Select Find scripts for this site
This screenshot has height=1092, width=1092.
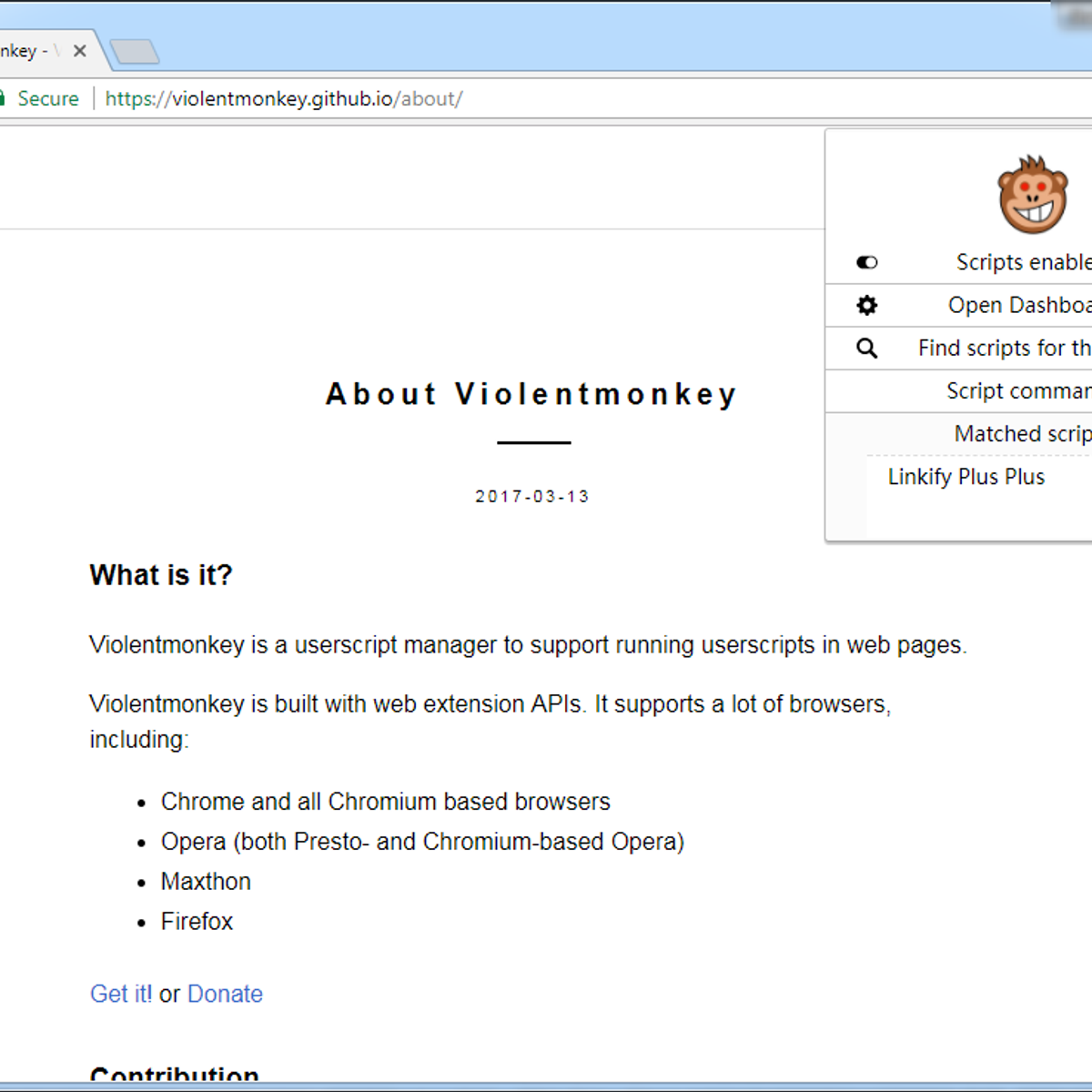(959, 348)
